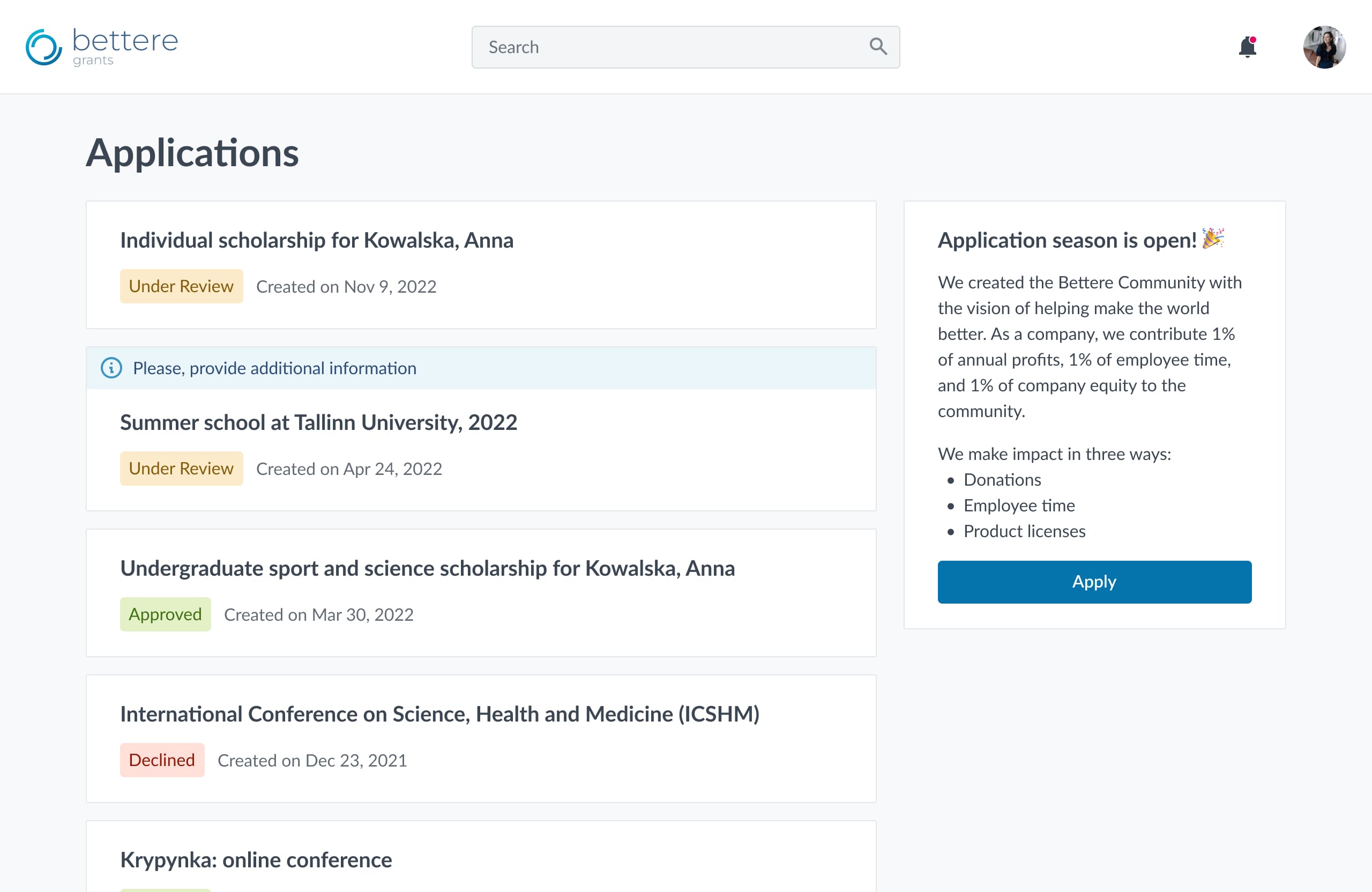The image size is (1372, 892).
Task: Click 'Created on Mar 30, 2022' text
Action: [x=319, y=615]
